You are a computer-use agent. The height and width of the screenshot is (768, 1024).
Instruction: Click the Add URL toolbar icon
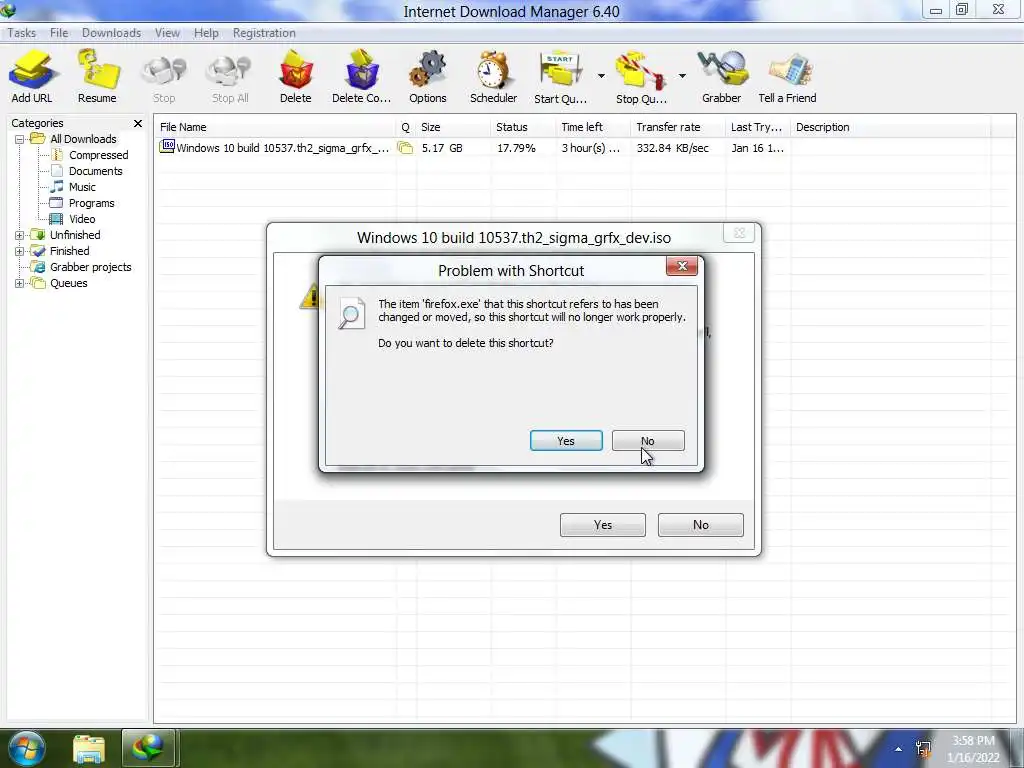click(x=31, y=77)
